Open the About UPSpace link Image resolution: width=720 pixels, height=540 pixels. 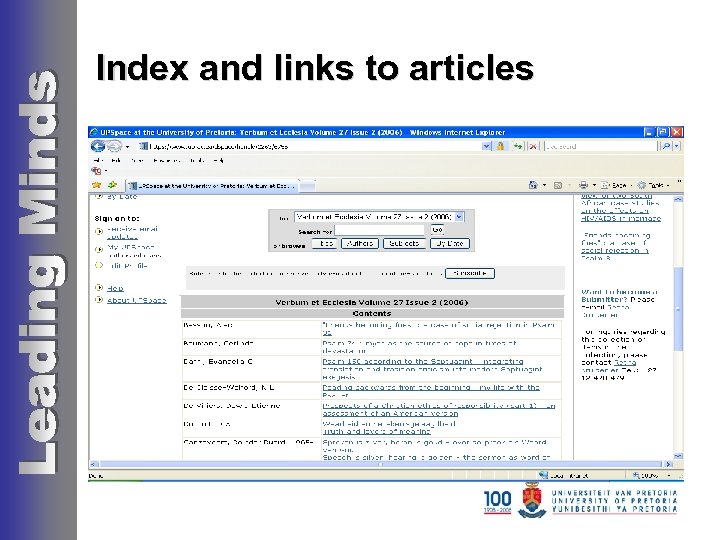coord(136,300)
